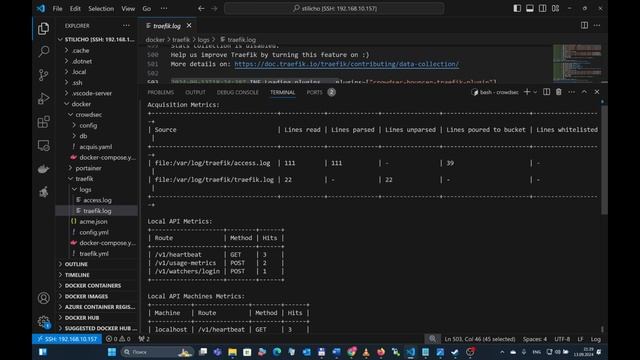Maximize the terminal panel size

pyautogui.click(x=584, y=92)
